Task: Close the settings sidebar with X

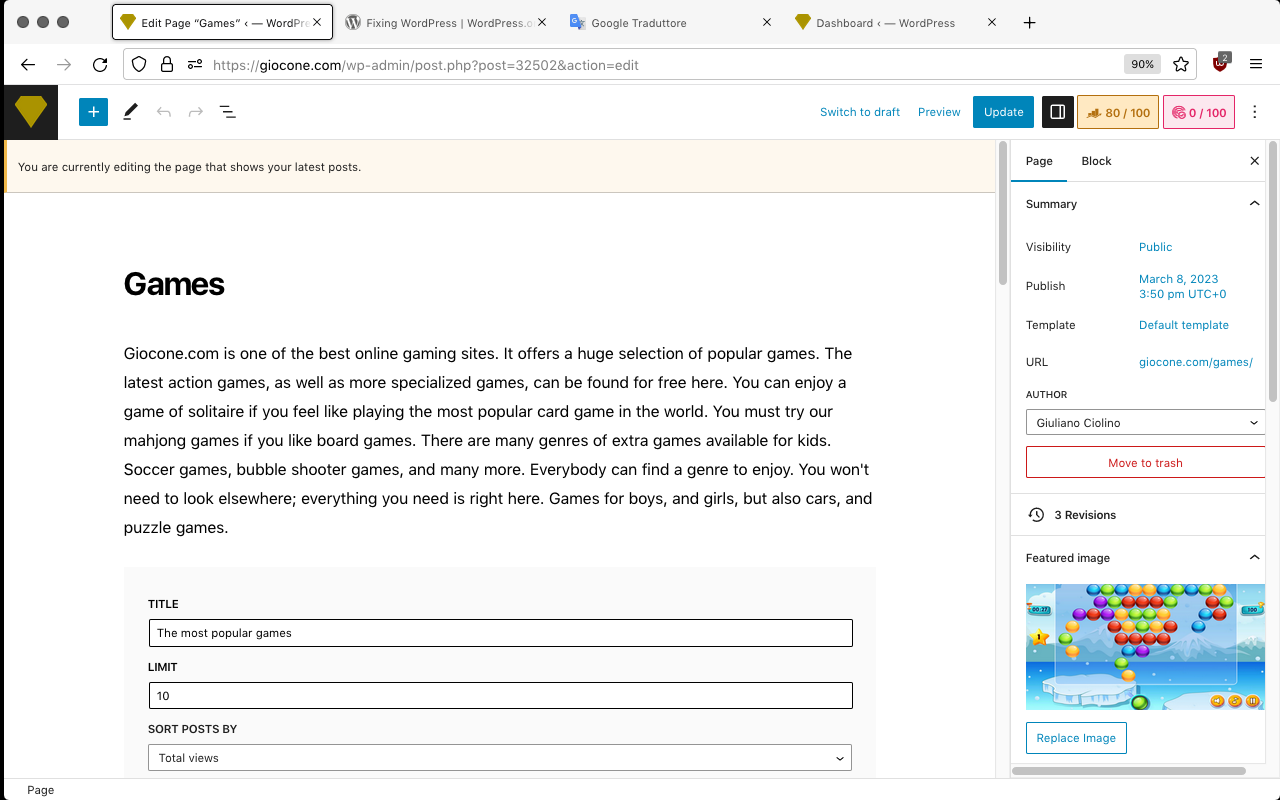Action: [x=1255, y=161]
